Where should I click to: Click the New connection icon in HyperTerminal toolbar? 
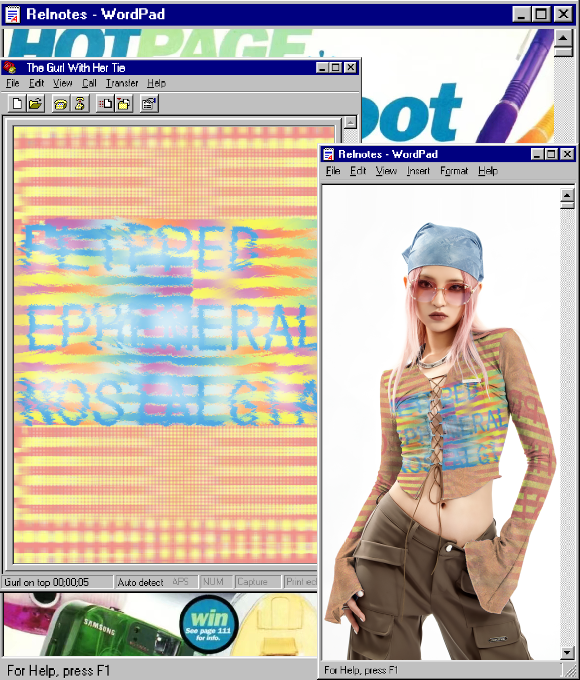17,104
